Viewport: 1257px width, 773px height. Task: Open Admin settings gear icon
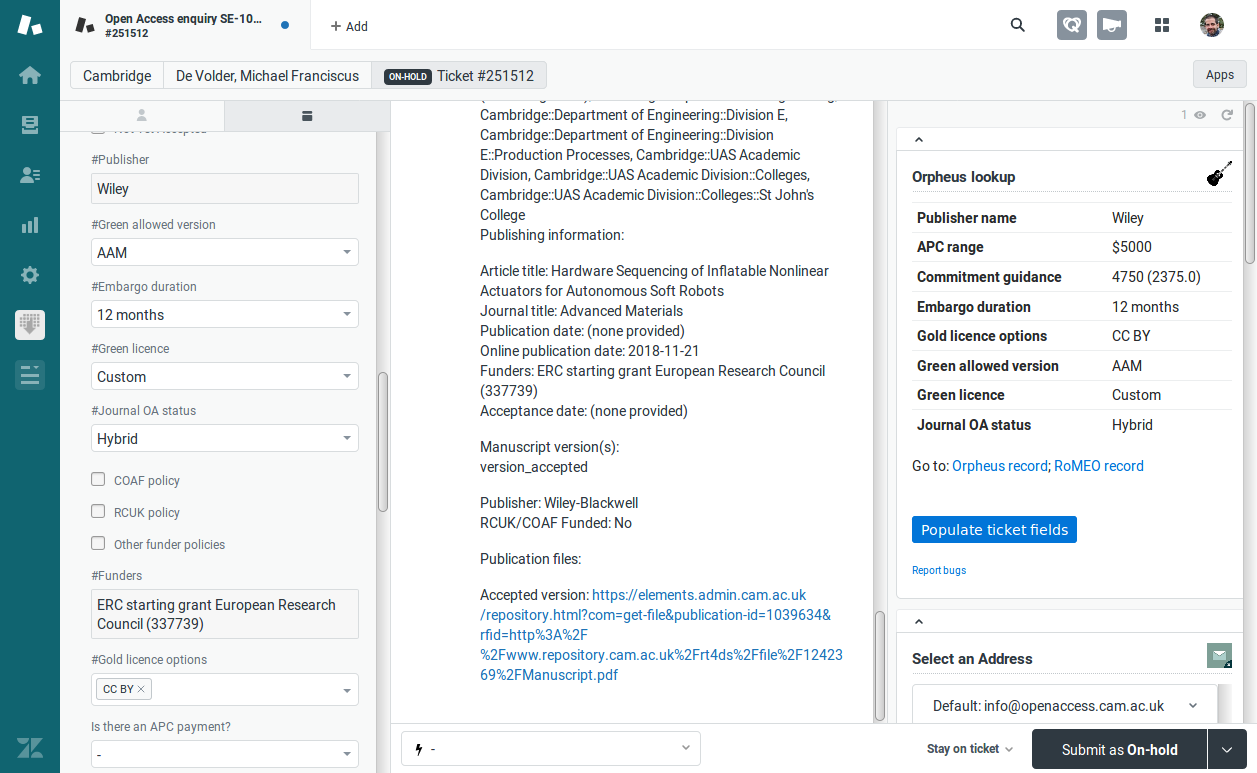(x=30, y=275)
